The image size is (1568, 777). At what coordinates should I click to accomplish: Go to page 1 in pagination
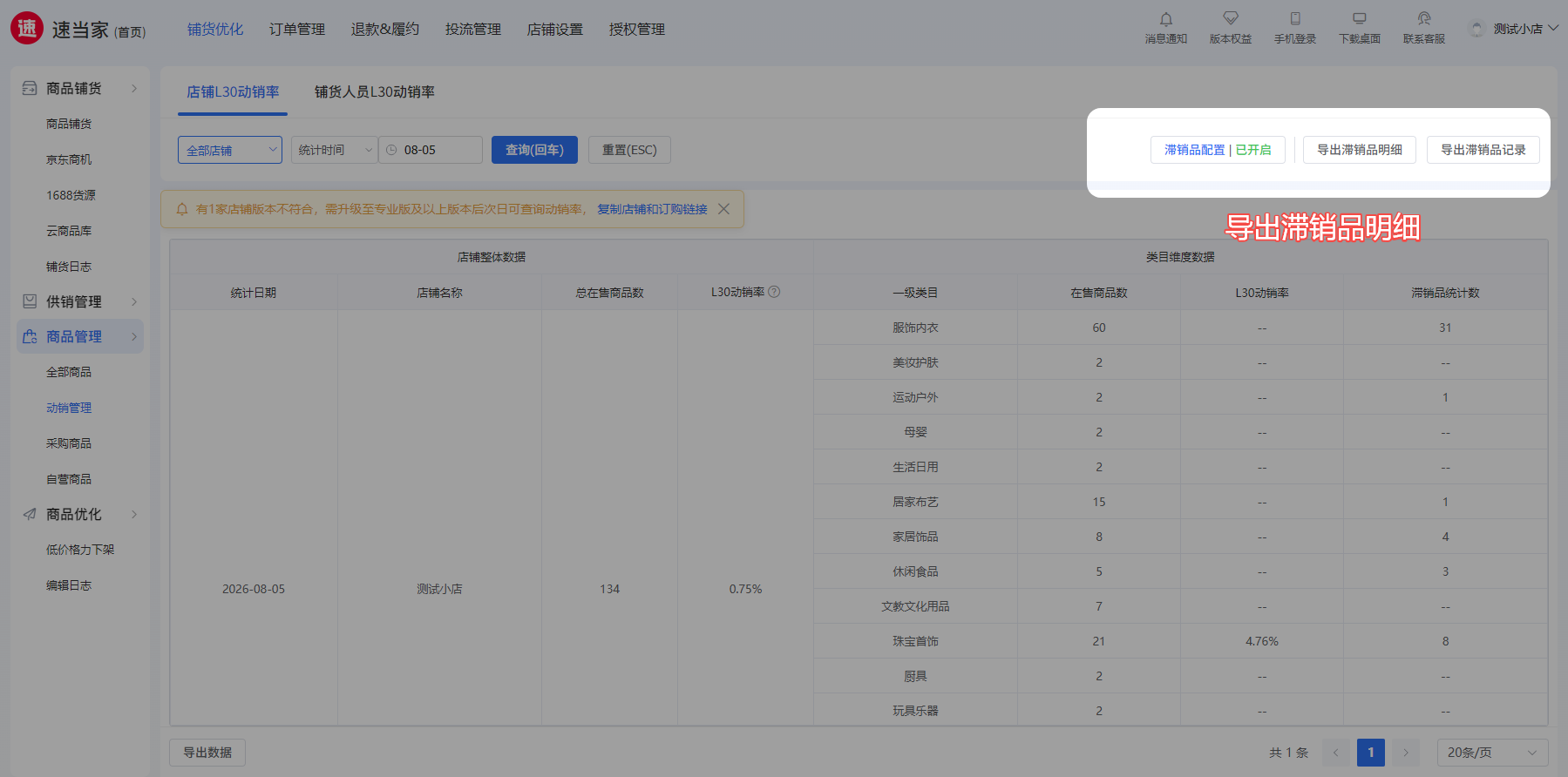click(1370, 753)
